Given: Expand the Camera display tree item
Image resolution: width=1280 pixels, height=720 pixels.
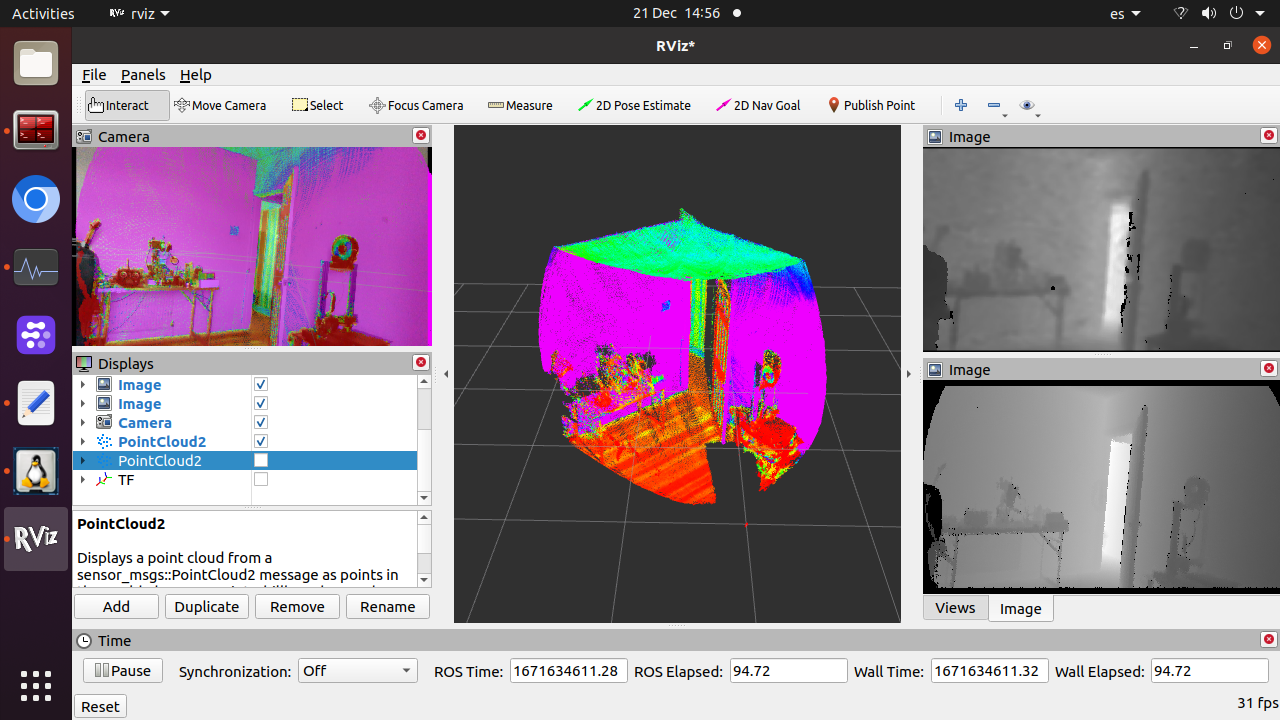Looking at the screenshot, I should tap(83, 423).
